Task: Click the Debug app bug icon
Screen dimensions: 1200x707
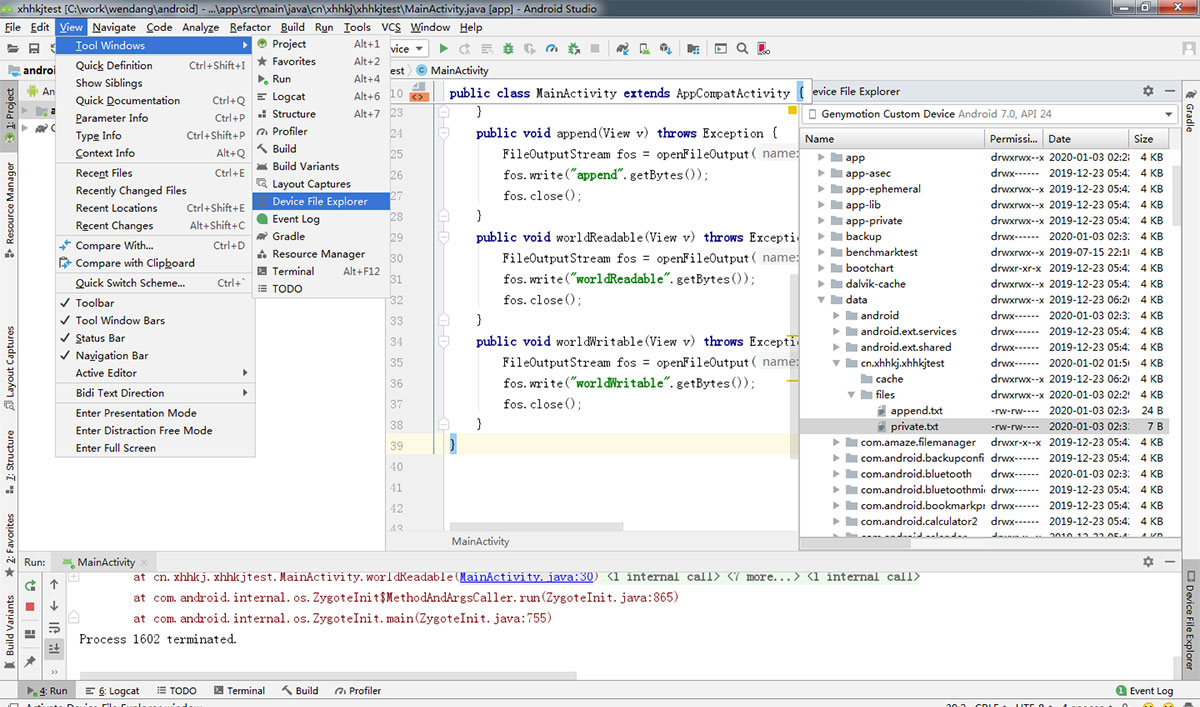Action: pyautogui.click(x=509, y=48)
